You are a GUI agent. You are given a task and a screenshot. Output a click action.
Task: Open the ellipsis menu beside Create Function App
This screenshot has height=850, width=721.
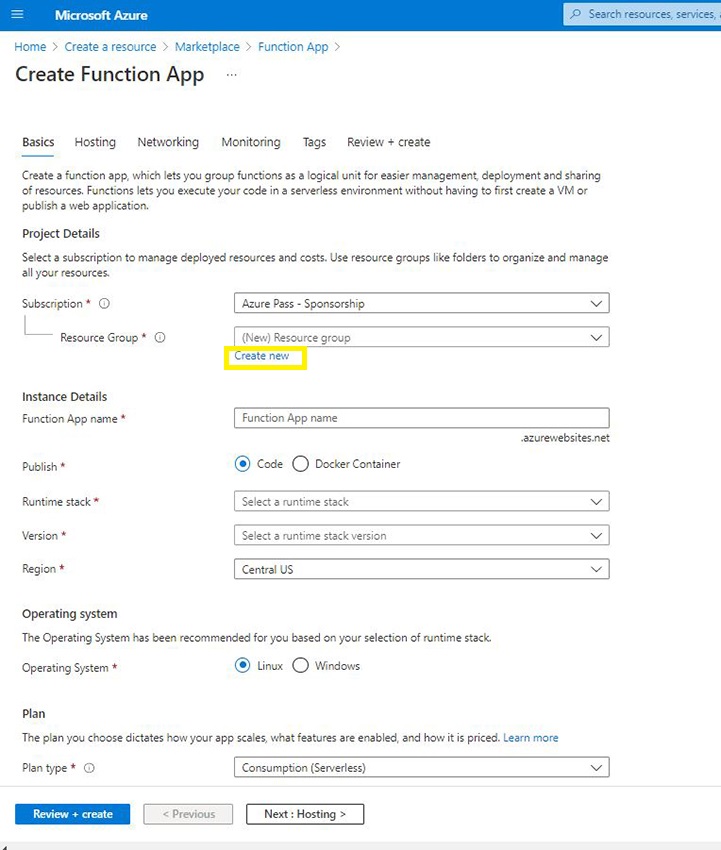click(232, 75)
